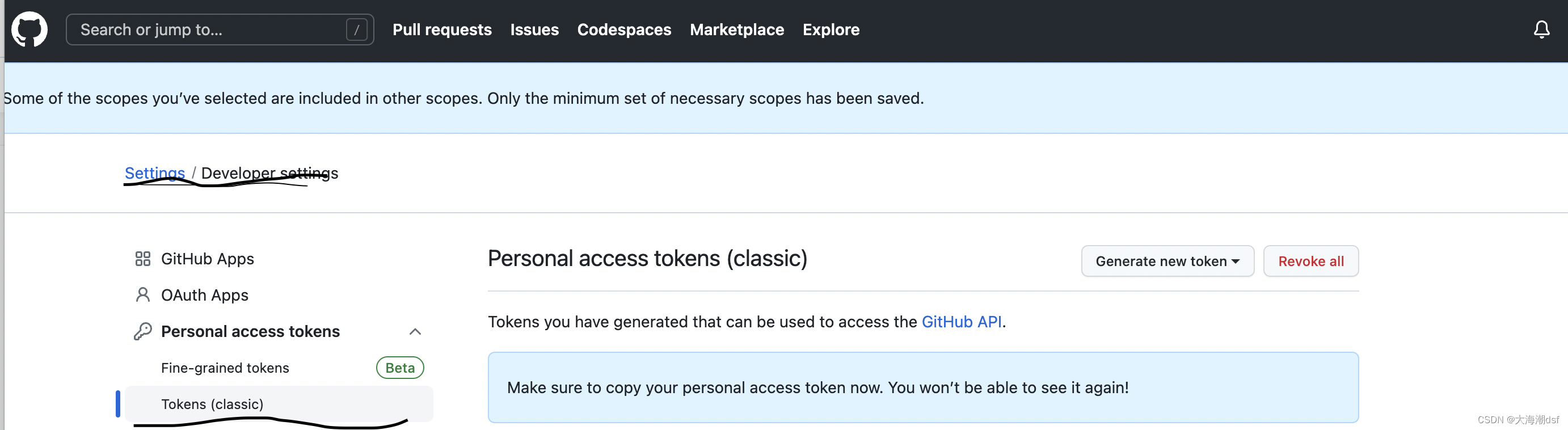
Task: Click the Personal access tokens key icon
Action: [x=143, y=331]
